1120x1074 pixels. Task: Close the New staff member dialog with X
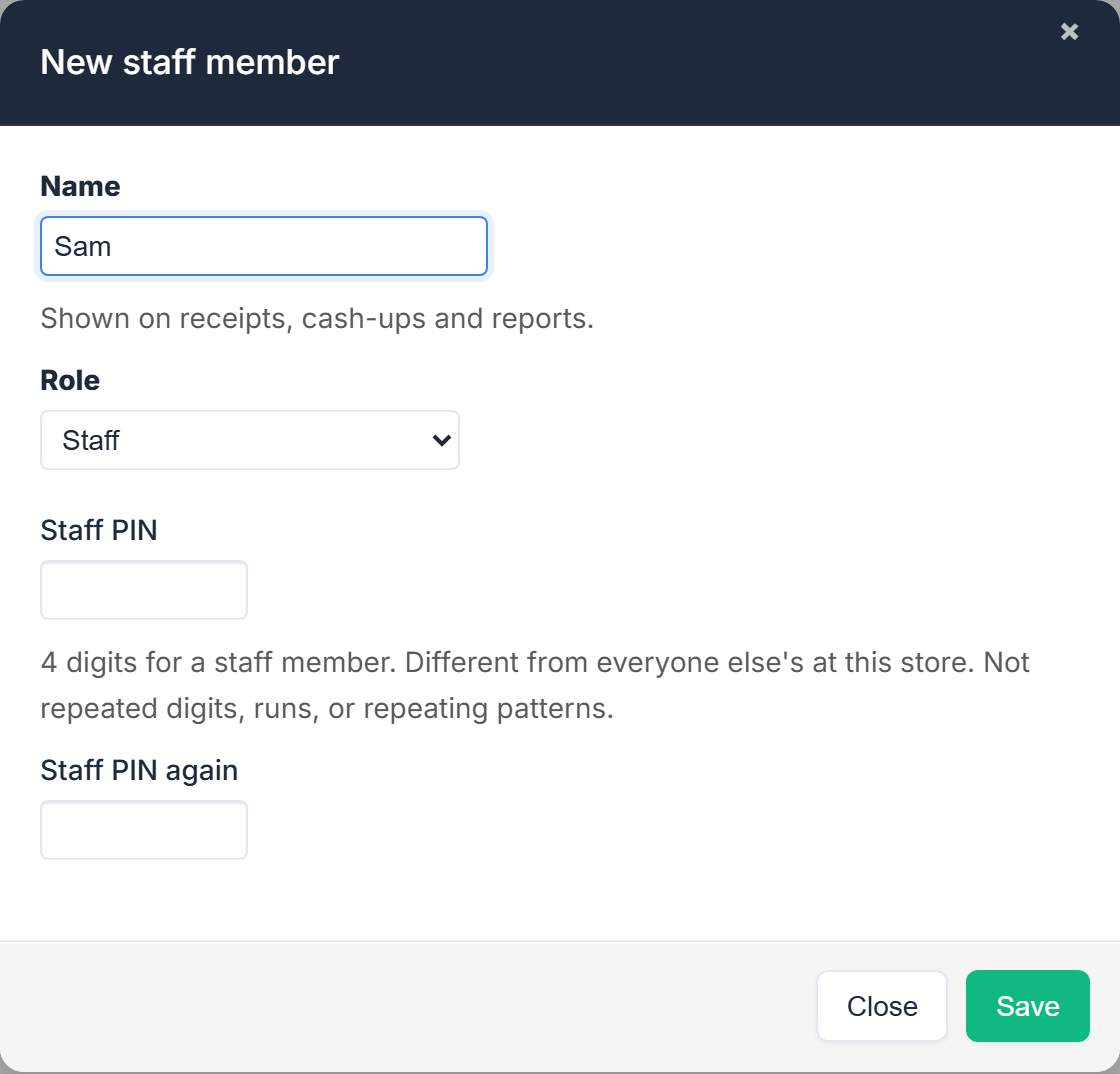(1069, 31)
